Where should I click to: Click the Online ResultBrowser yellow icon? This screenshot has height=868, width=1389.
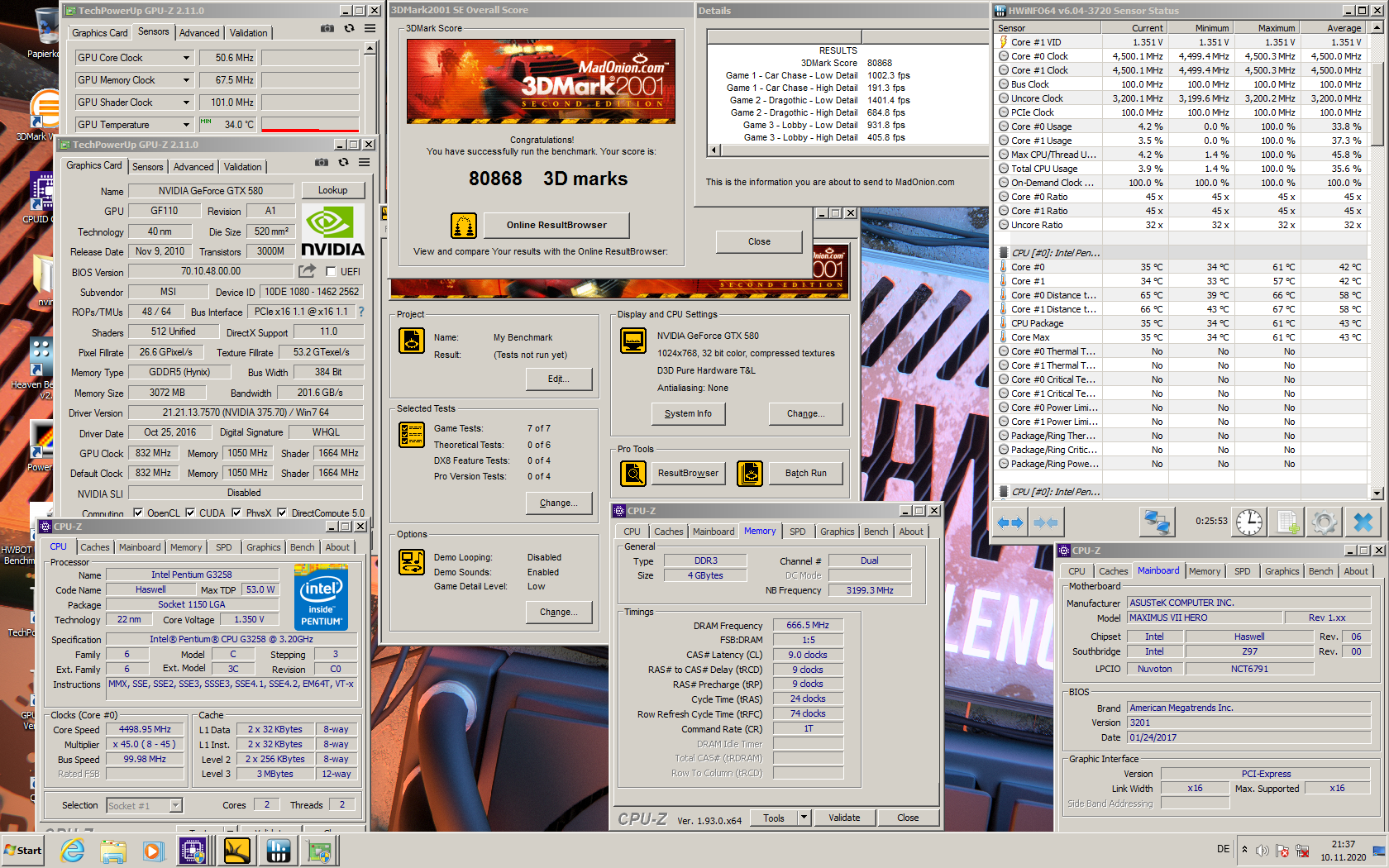(x=464, y=226)
